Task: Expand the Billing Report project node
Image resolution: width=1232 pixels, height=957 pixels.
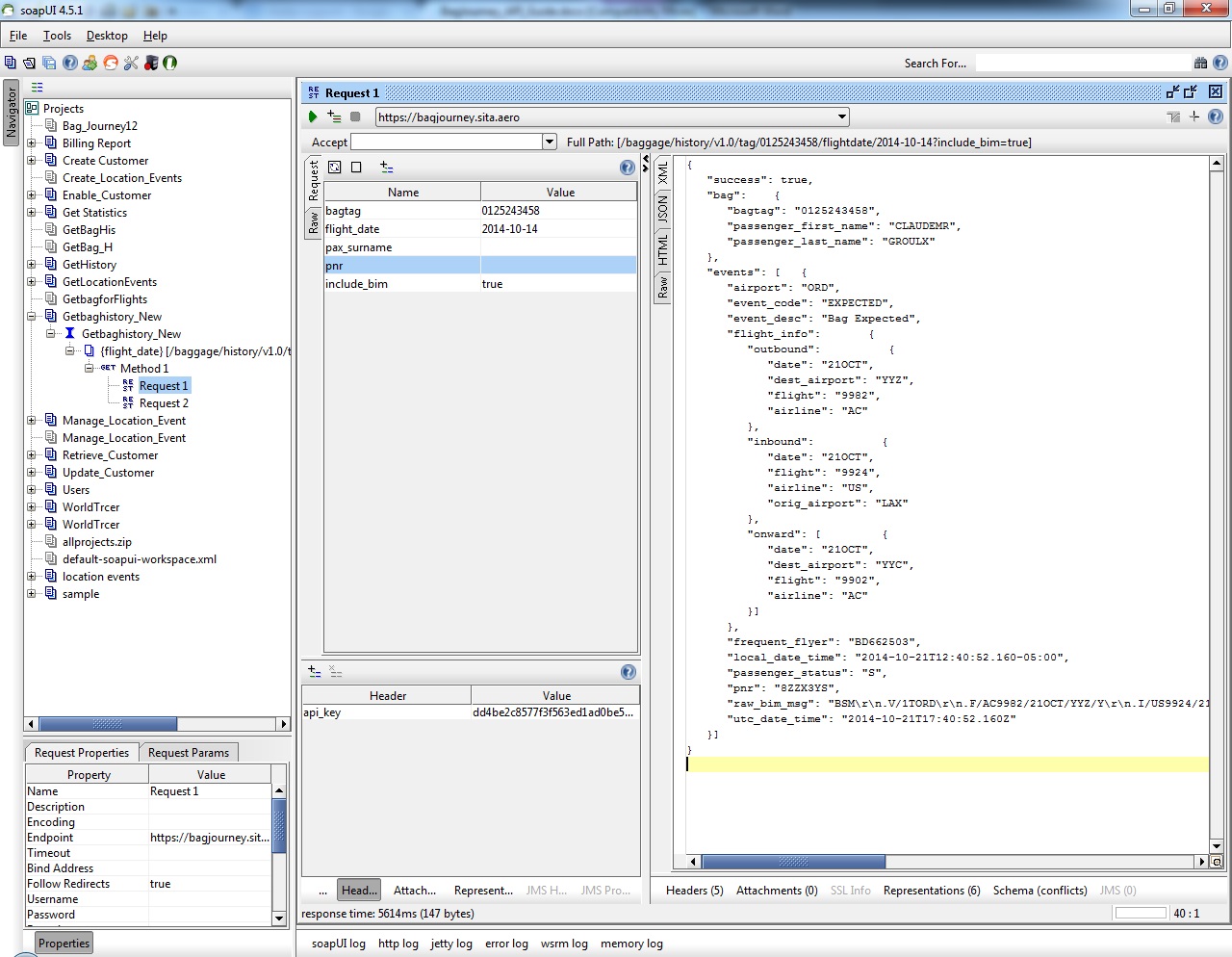Action: [x=32, y=142]
